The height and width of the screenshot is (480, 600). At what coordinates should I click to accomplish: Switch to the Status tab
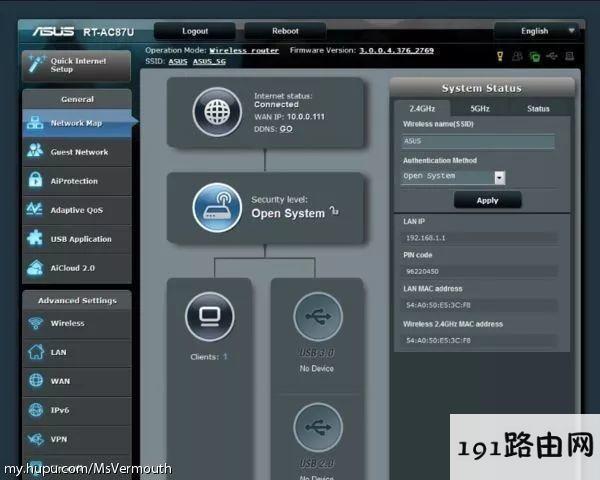click(x=538, y=109)
